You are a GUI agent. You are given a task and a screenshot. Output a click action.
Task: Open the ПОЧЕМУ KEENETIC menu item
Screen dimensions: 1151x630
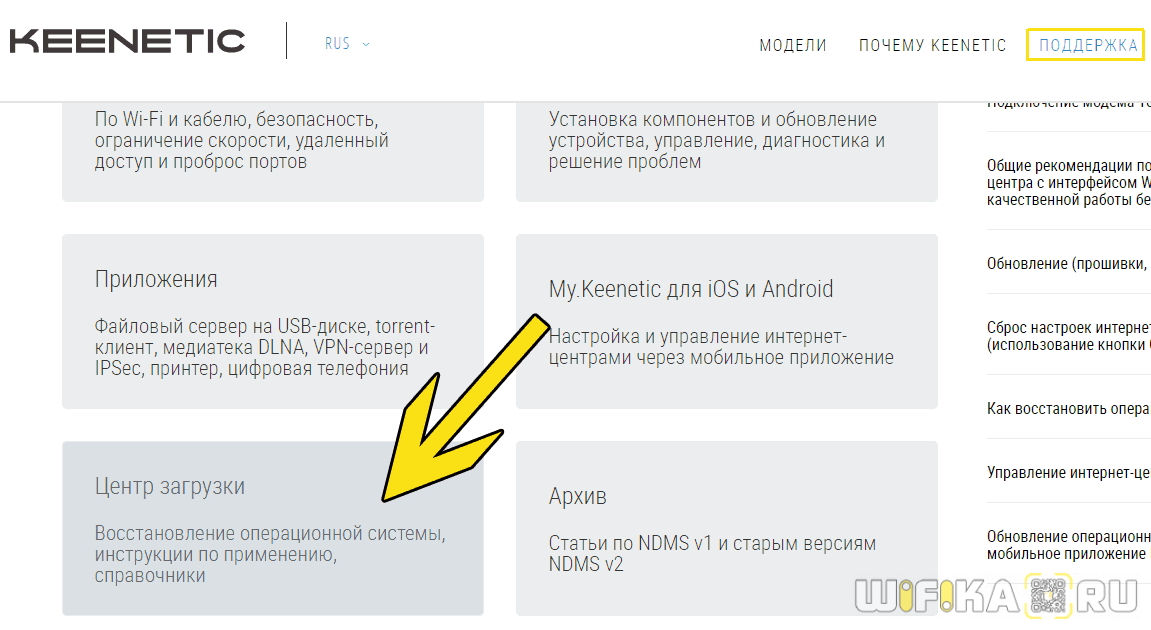(932, 45)
